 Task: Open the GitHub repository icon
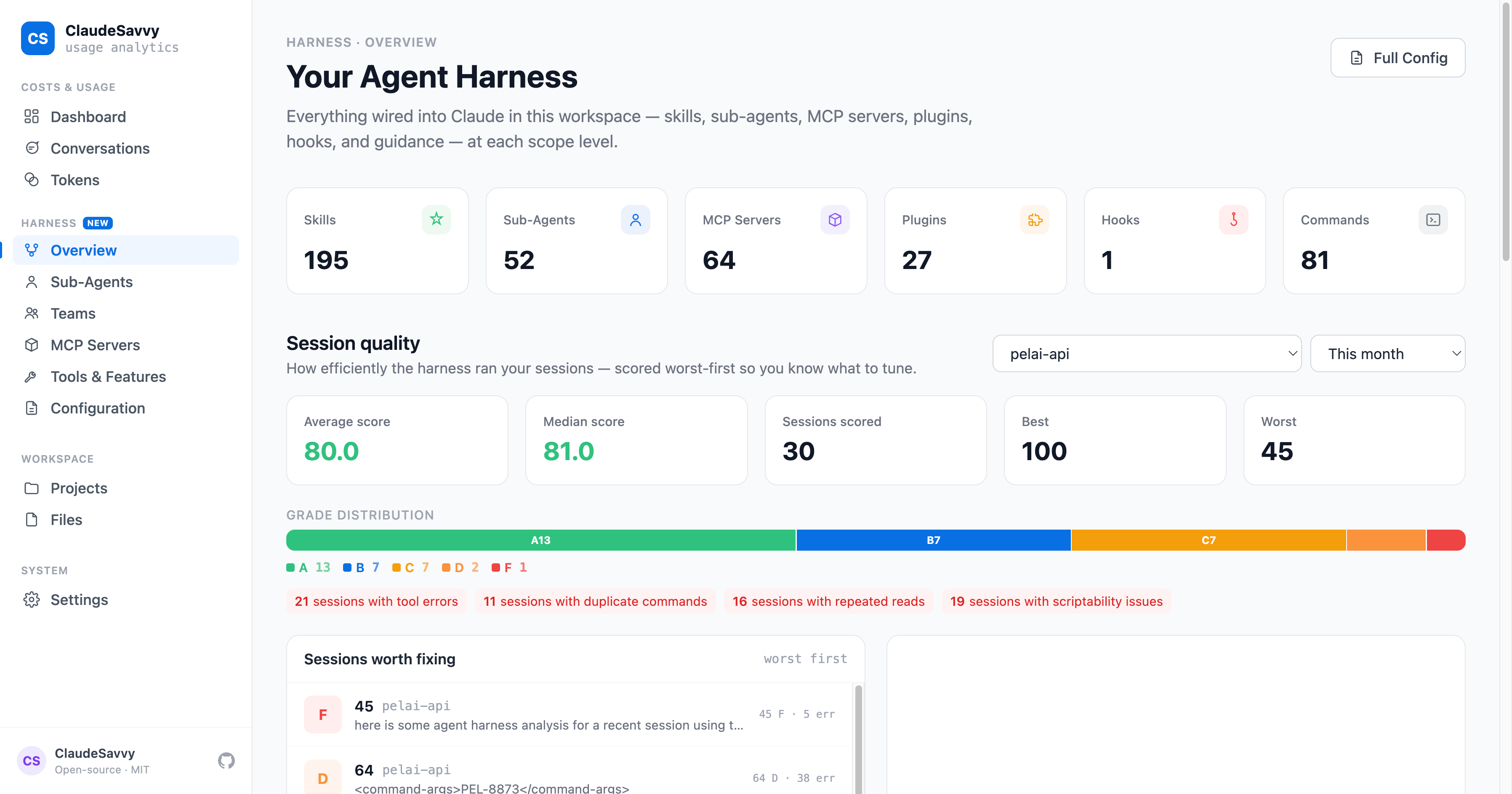pyautogui.click(x=226, y=761)
